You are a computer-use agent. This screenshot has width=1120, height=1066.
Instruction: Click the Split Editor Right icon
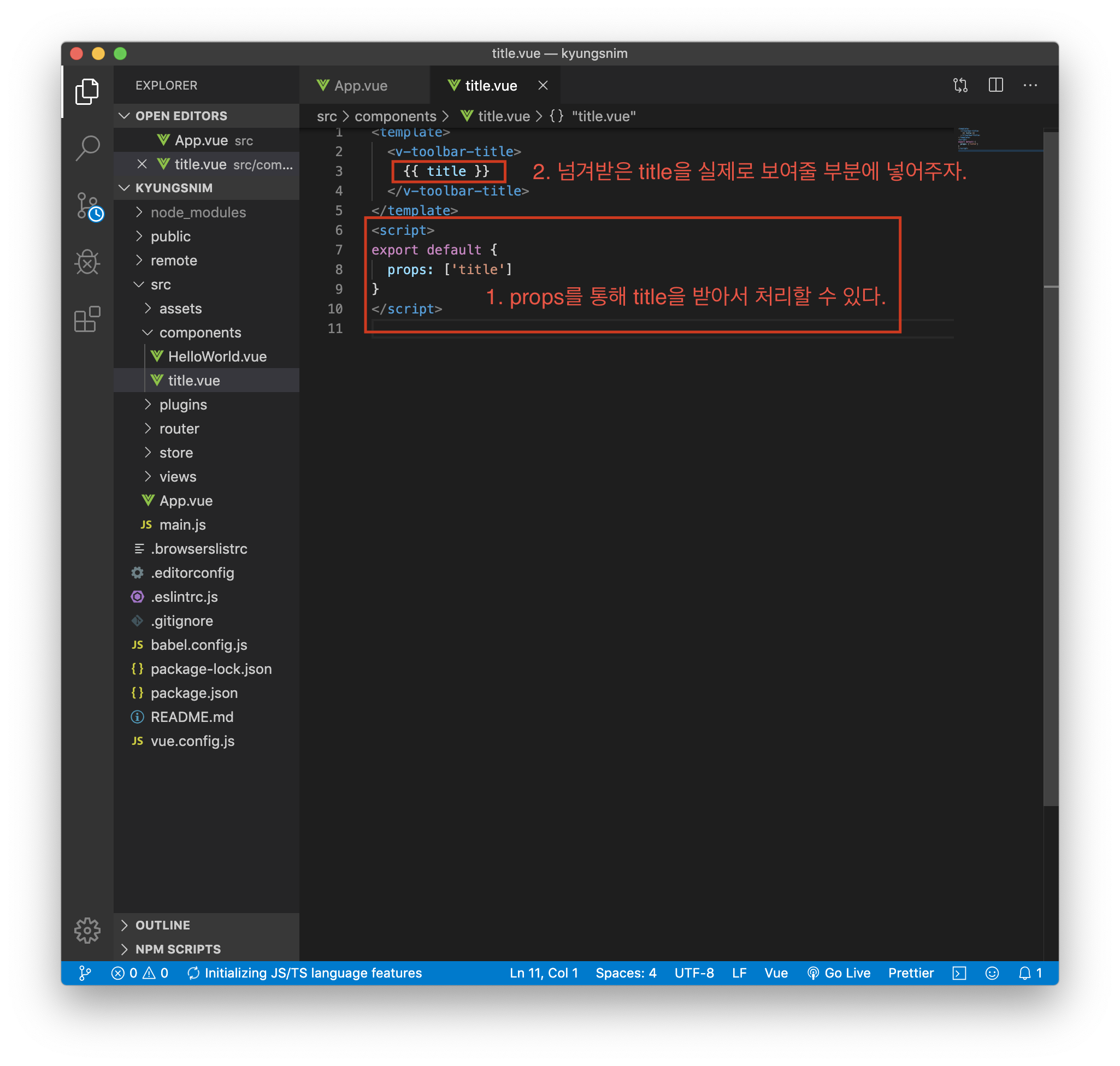pos(995,85)
